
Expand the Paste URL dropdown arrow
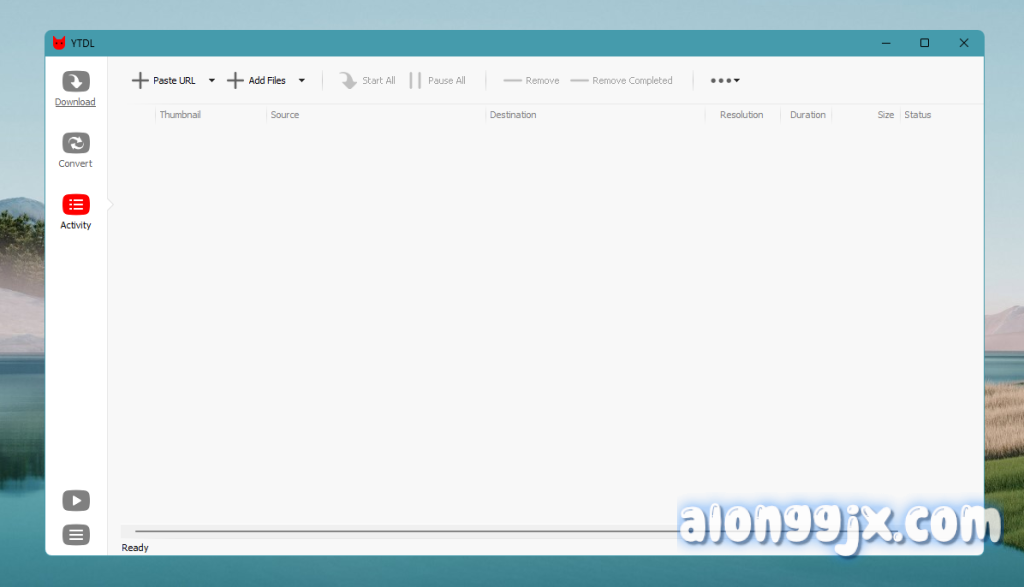pyautogui.click(x=212, y=81)
